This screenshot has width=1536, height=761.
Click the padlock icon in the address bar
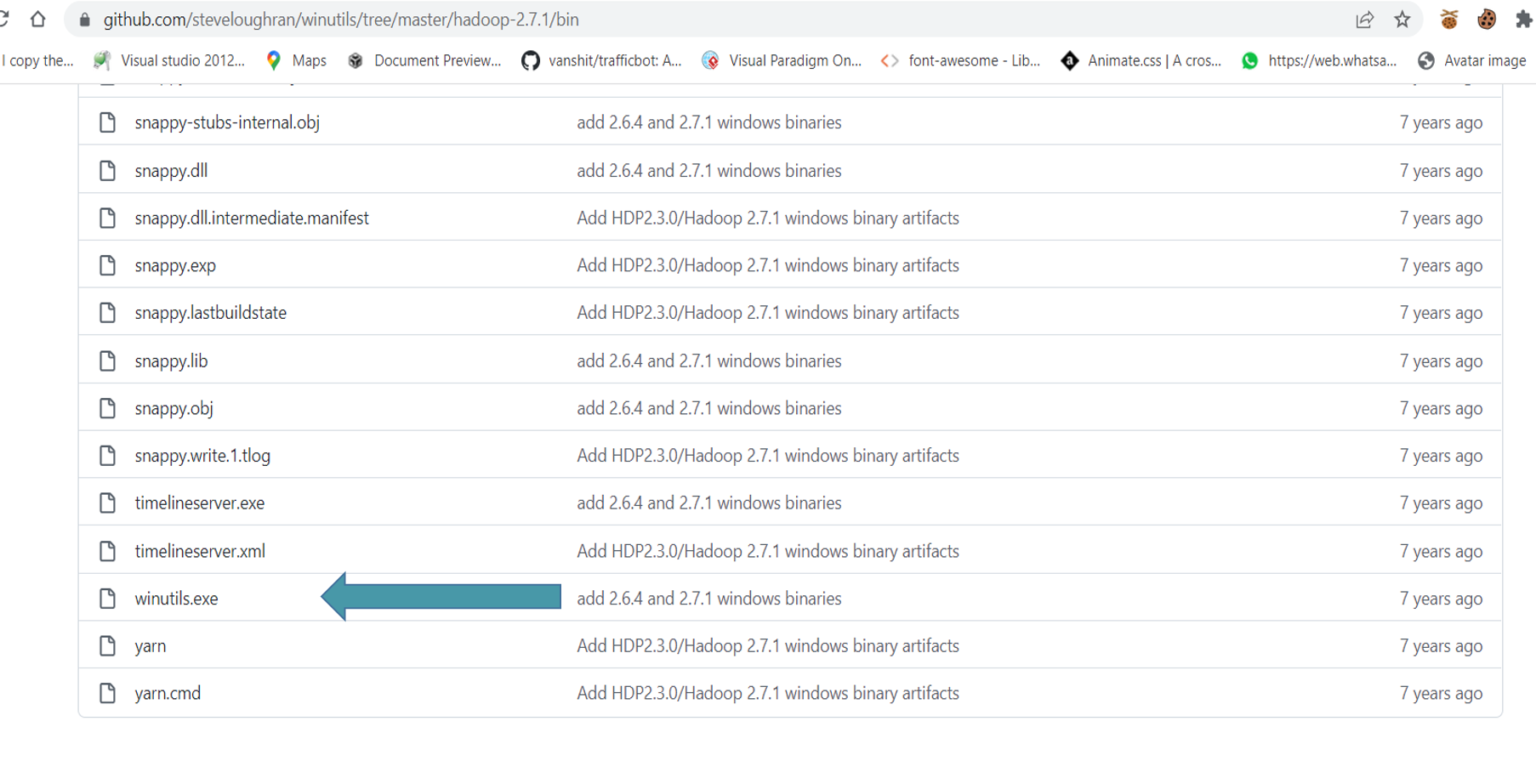pyautogui.click(x=85, y=18)
